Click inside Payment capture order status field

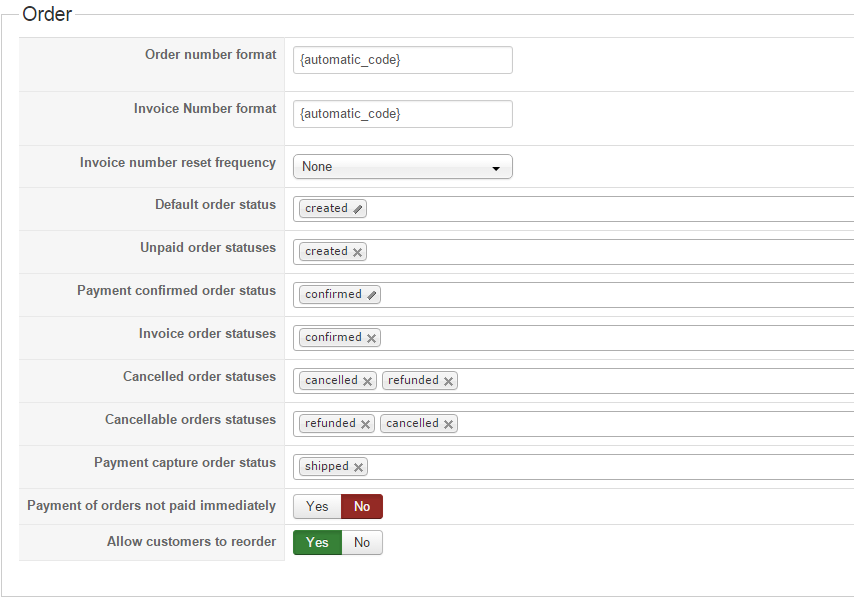click(x=600, y=467)
